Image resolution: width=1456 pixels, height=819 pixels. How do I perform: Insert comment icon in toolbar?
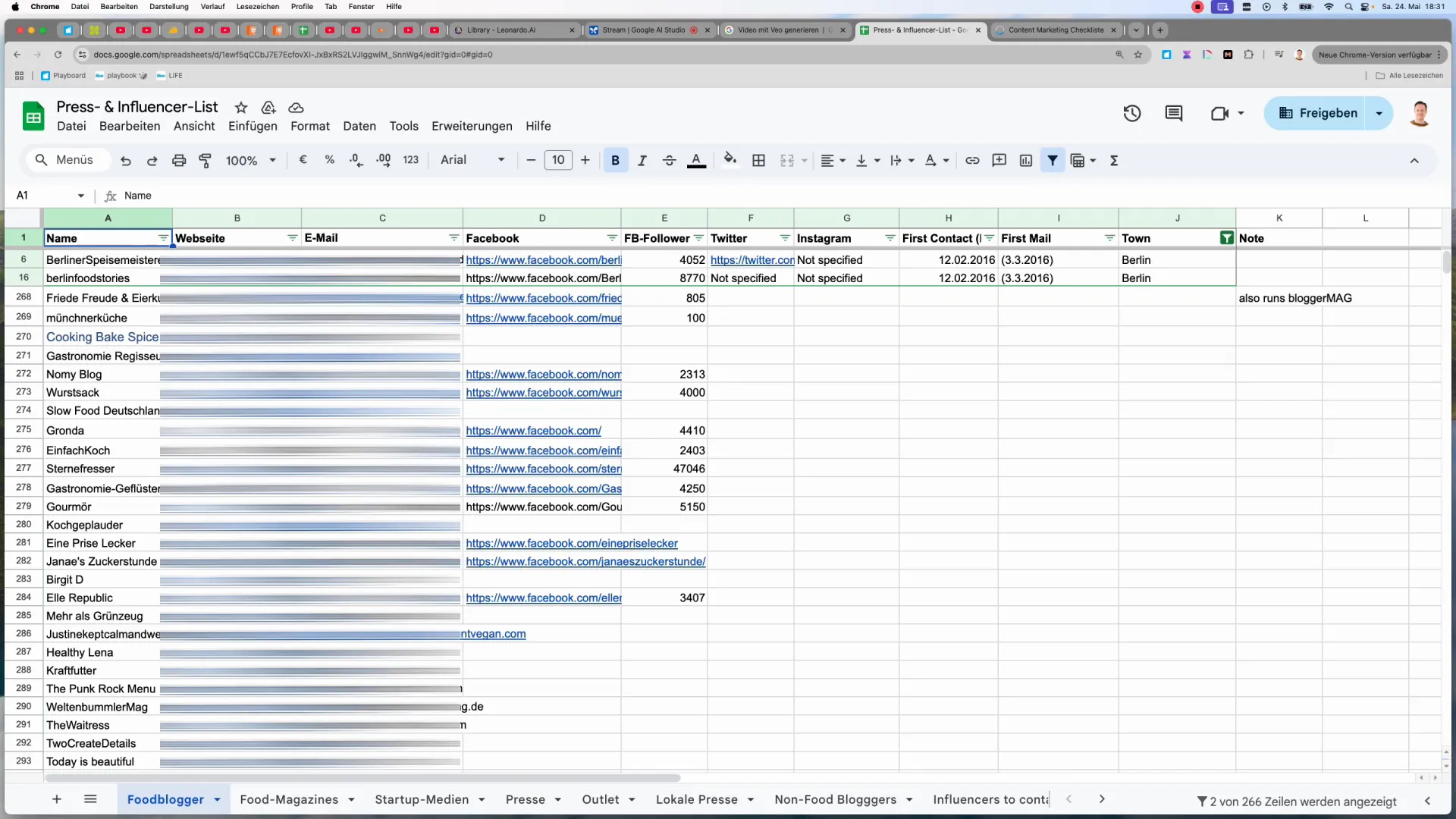[x=999, y=161]
